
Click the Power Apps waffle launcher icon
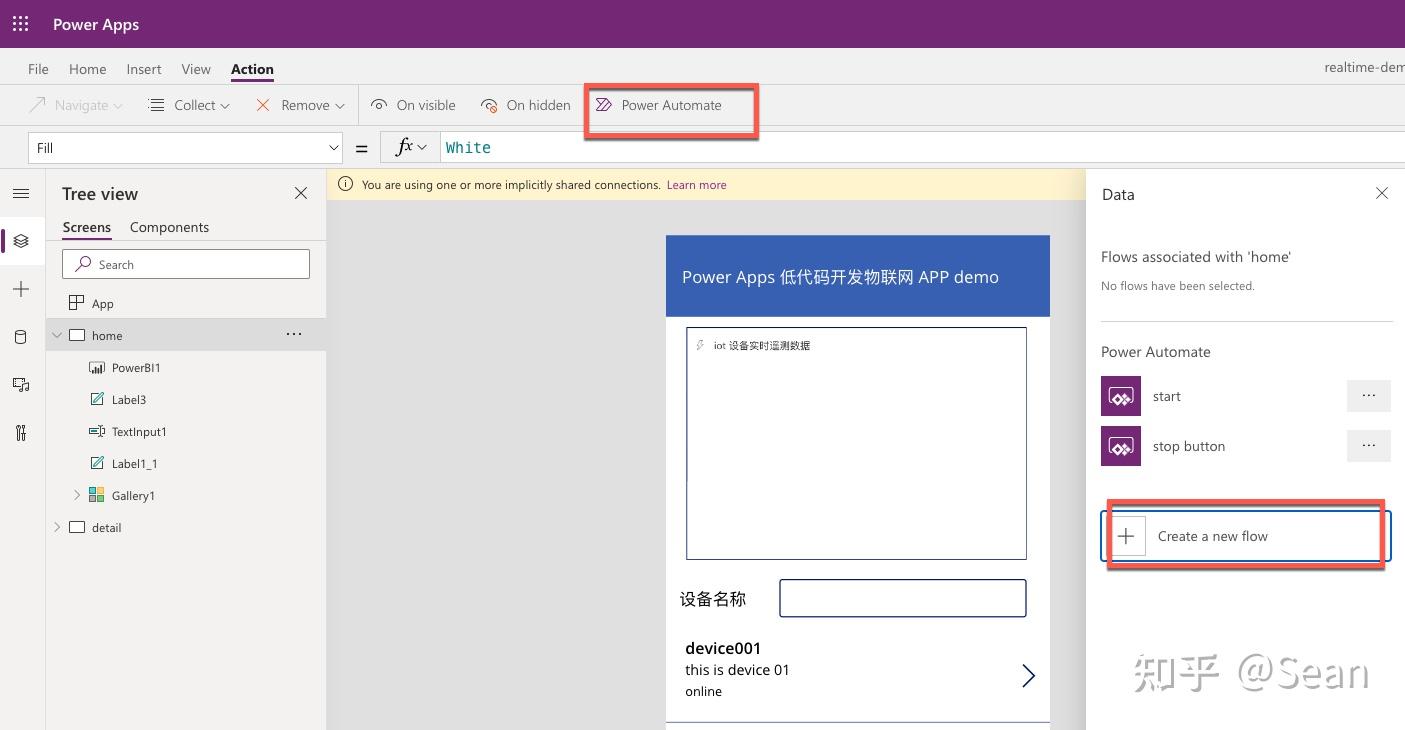20,23
